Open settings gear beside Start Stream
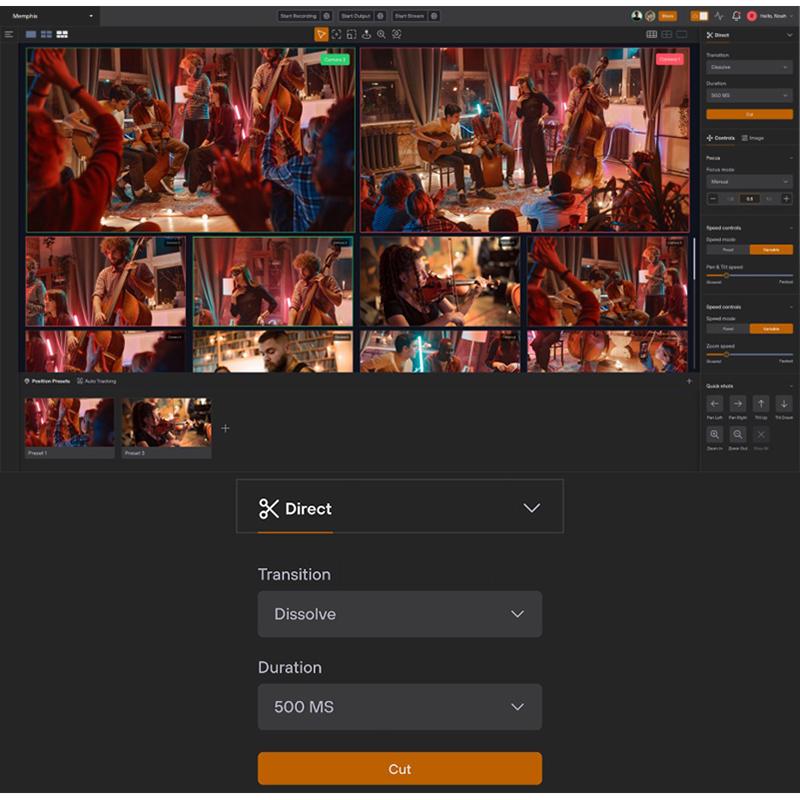 point(434,16)
